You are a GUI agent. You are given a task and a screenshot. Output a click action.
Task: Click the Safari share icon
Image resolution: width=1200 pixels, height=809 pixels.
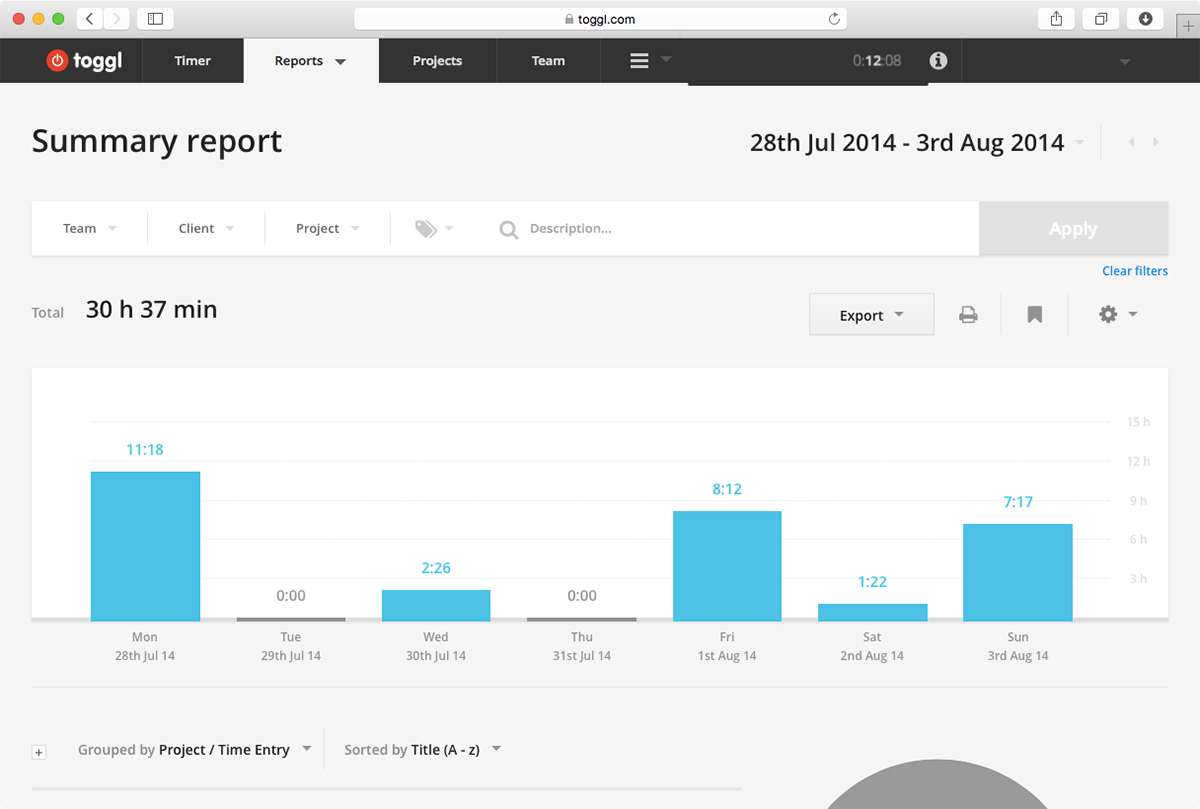pos(1056,19)
